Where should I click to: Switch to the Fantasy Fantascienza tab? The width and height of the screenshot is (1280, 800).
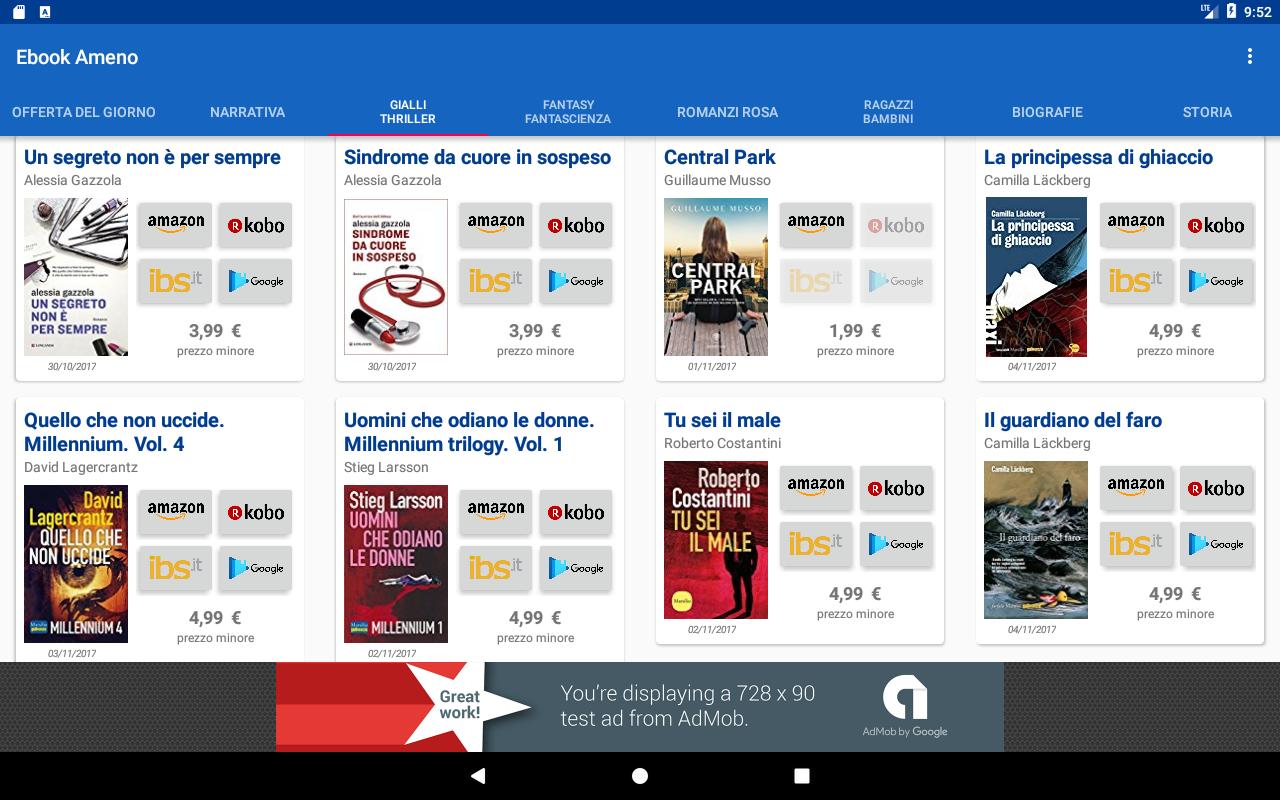[x=568, y=112]
